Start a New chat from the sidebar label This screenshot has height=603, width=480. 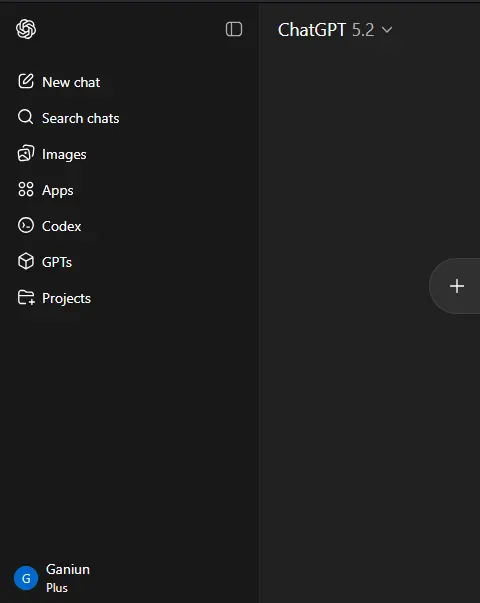71,82
